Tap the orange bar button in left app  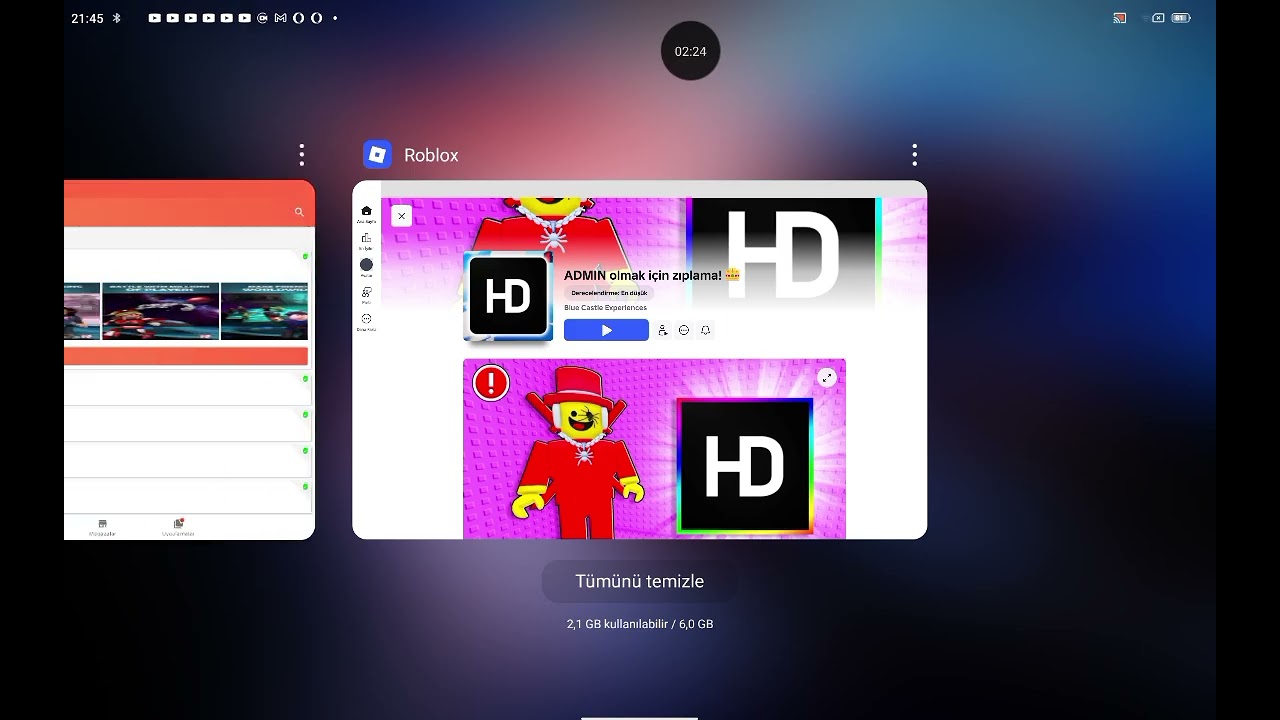(x=186, y=356)
